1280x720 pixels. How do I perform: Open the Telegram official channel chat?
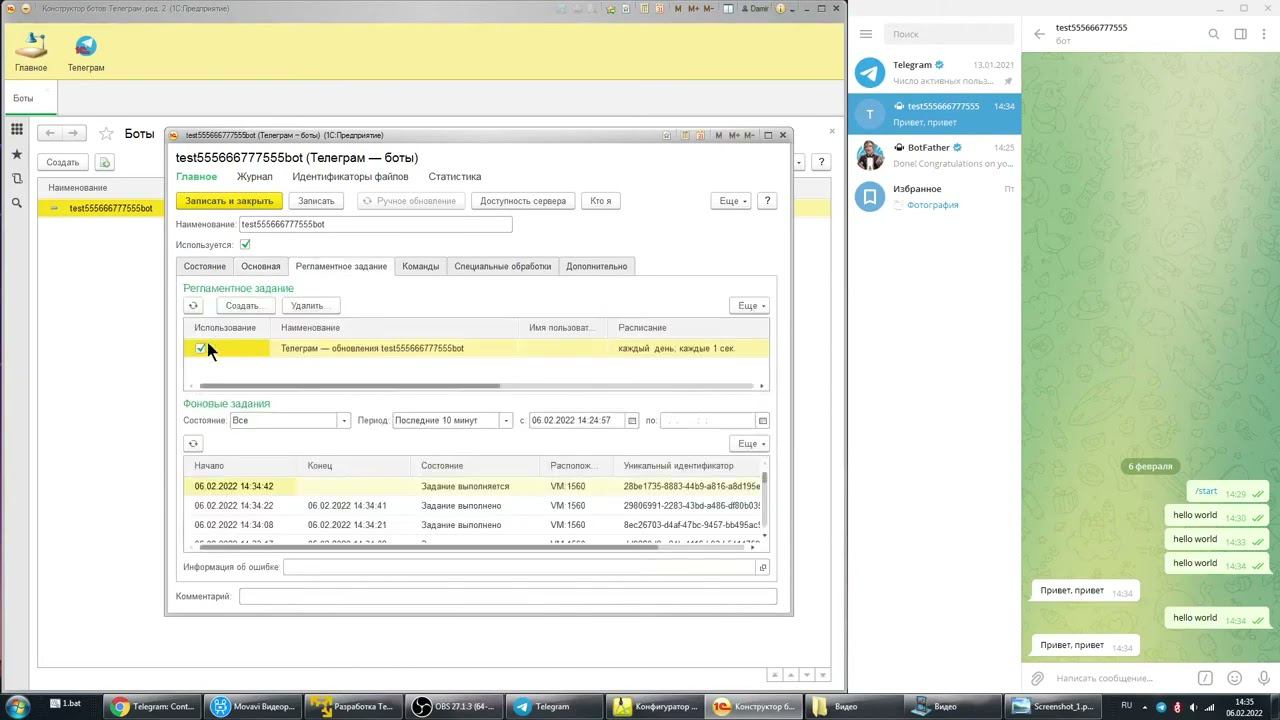point(934,72)
